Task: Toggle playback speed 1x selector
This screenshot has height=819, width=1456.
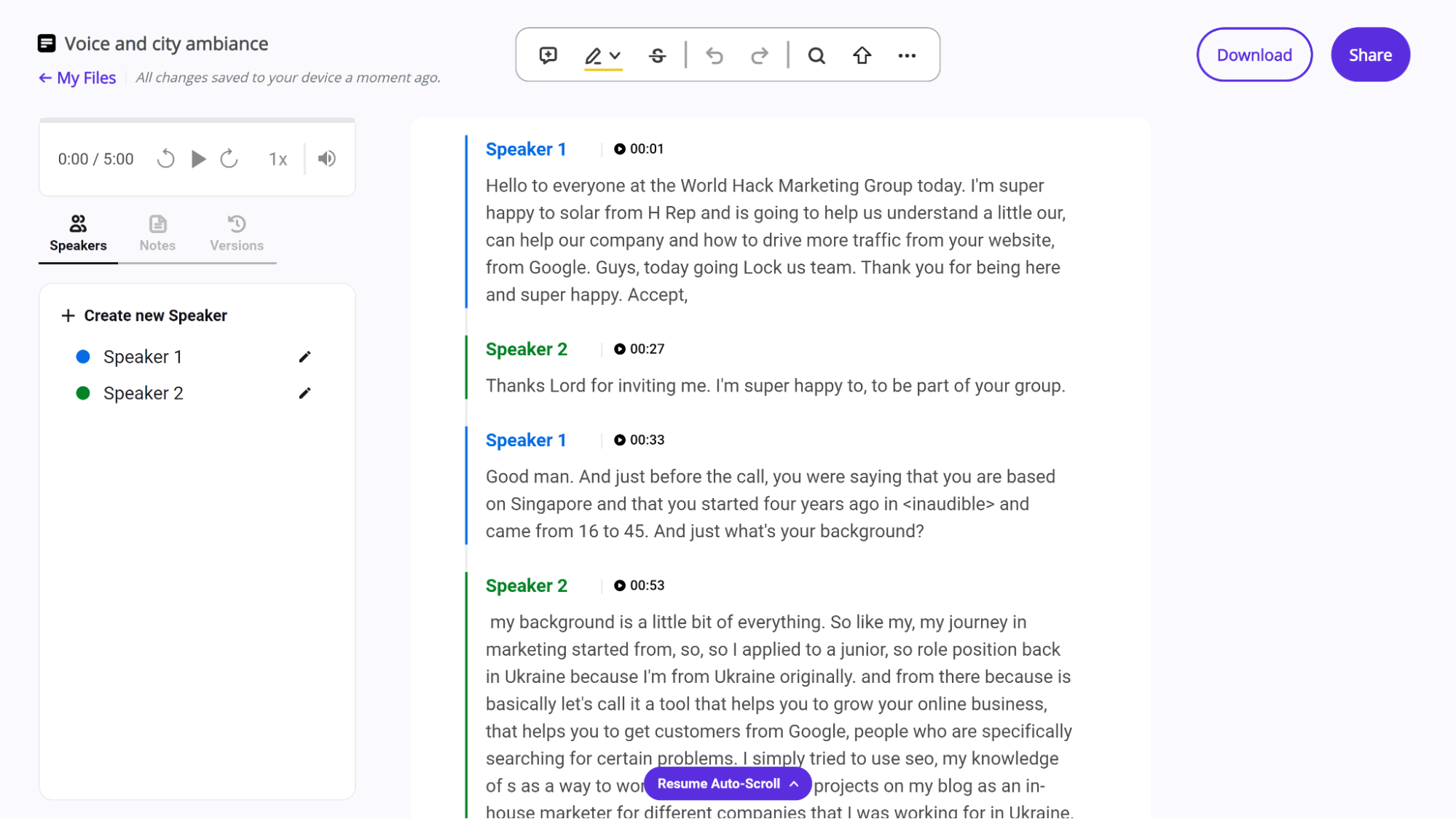Action: point(278,158)
